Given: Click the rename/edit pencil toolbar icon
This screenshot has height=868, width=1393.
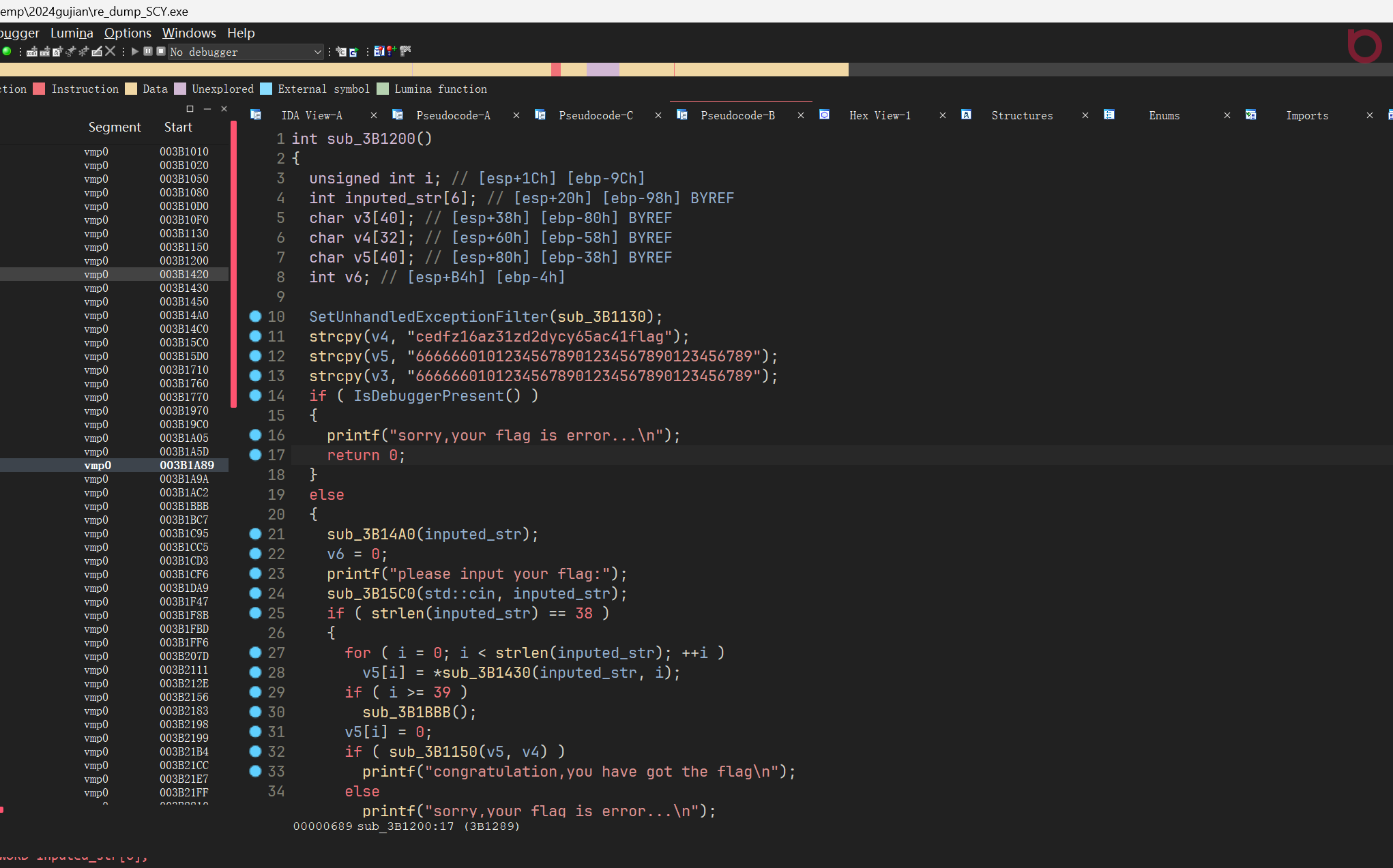Looking at the screenshot, I should [97, 51].
